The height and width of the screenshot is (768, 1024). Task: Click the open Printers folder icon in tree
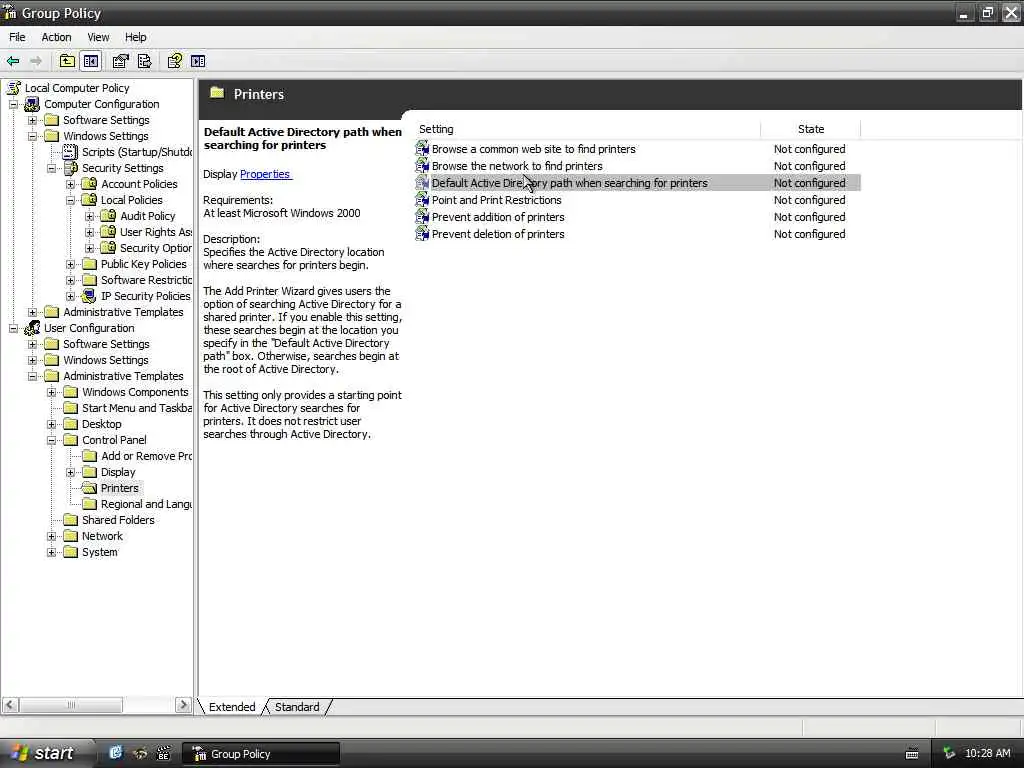tap(89, 488)
